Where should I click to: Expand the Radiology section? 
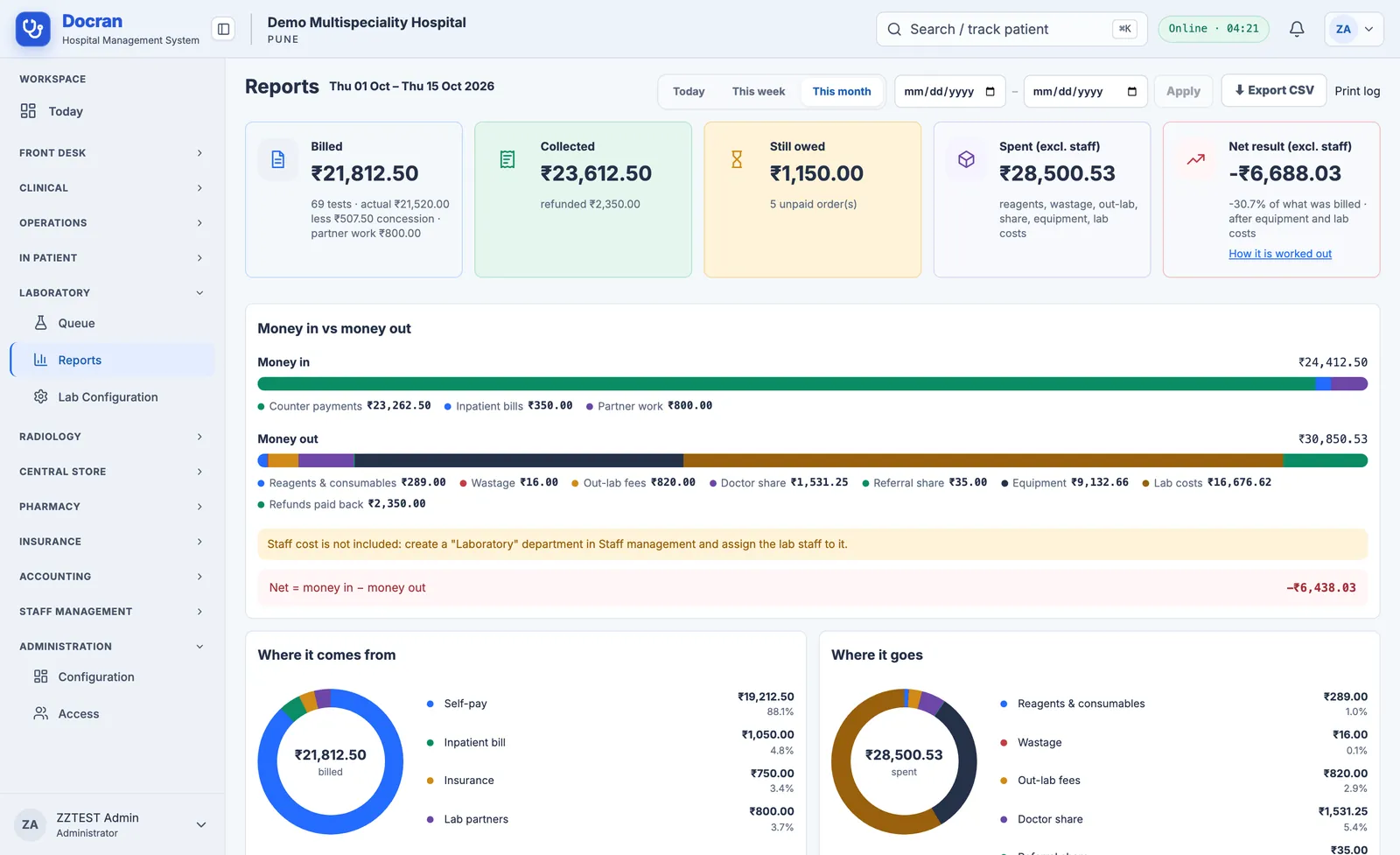(x=112, y=437)
